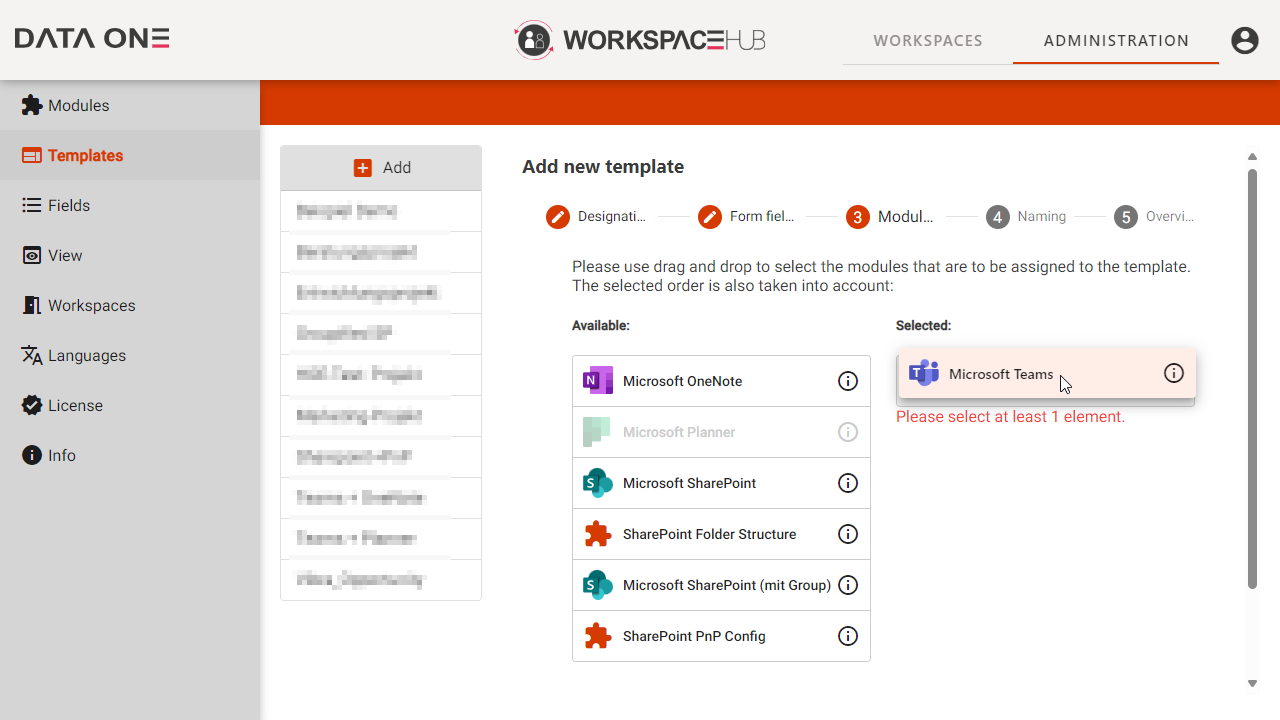
Task: Click the SharePoint PnP Config puzzle icon
Action: point(597,636)
